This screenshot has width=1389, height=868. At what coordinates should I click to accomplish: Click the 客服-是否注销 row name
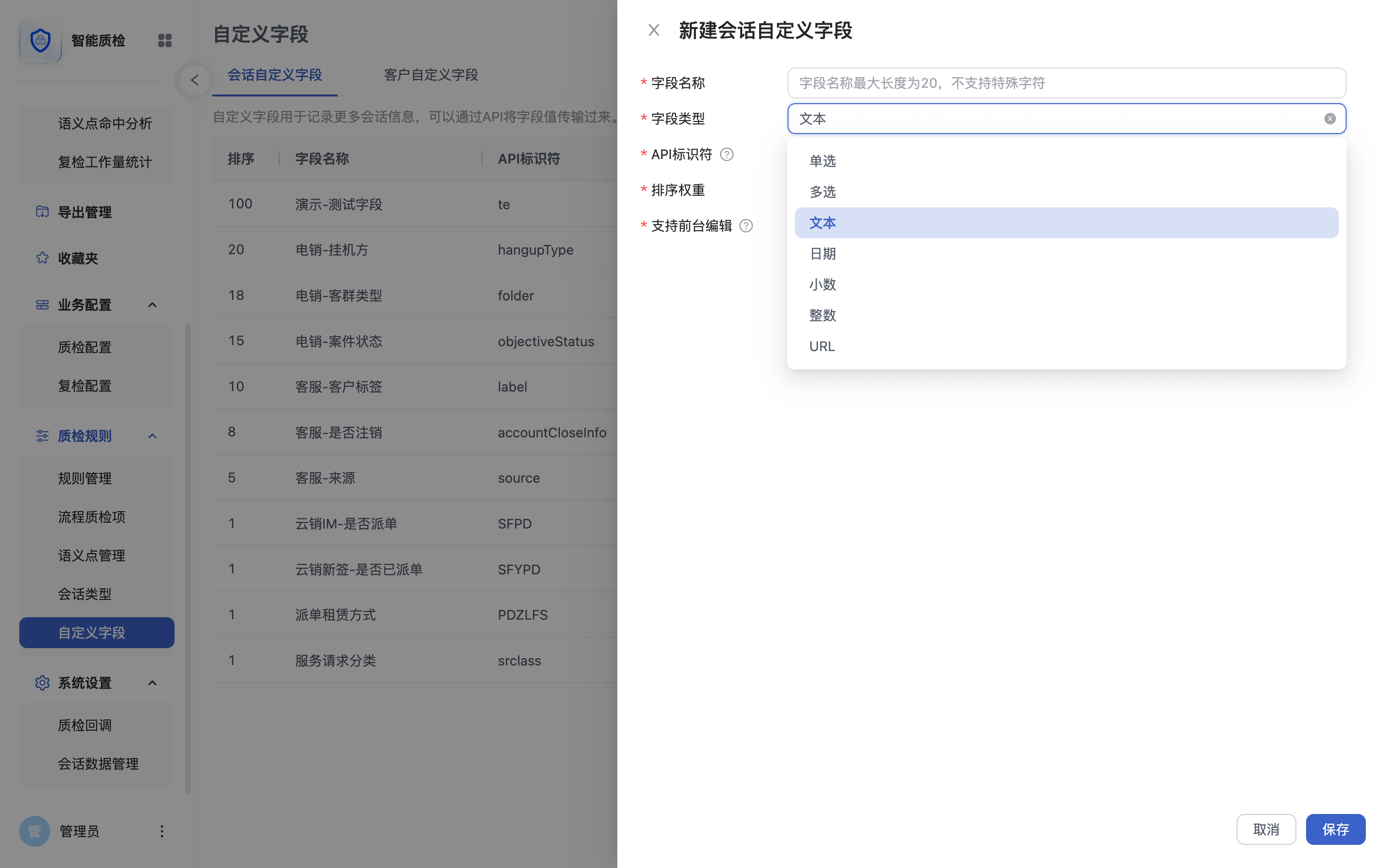pyautogui.click(x=339, y=432)
